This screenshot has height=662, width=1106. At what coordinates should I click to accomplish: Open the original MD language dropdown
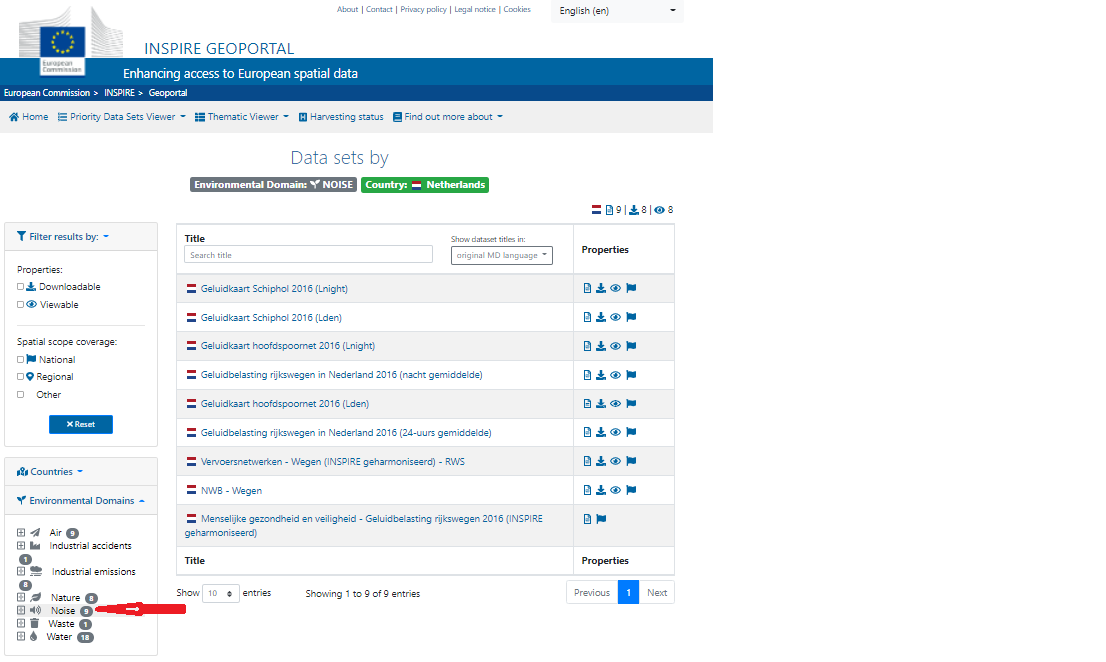tap(502, 255)
